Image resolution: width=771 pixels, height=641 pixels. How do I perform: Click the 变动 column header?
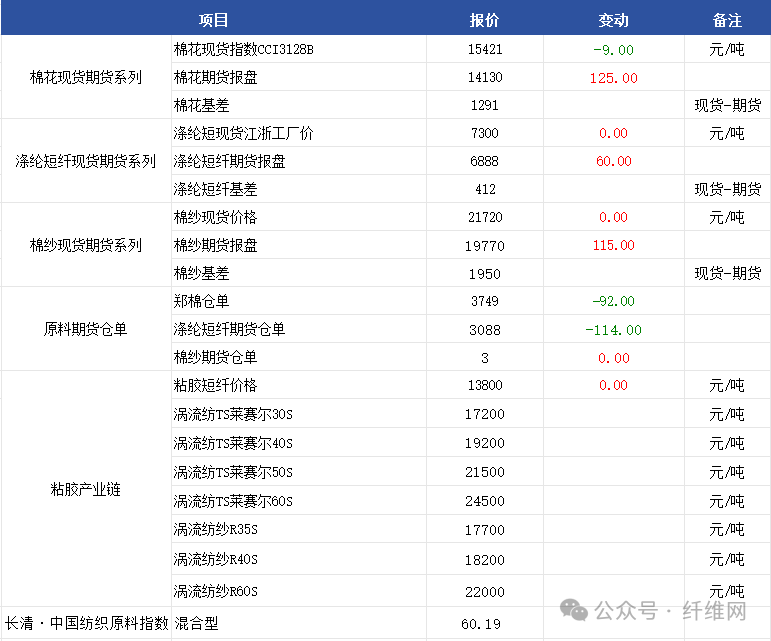click(x=613, y=20)
